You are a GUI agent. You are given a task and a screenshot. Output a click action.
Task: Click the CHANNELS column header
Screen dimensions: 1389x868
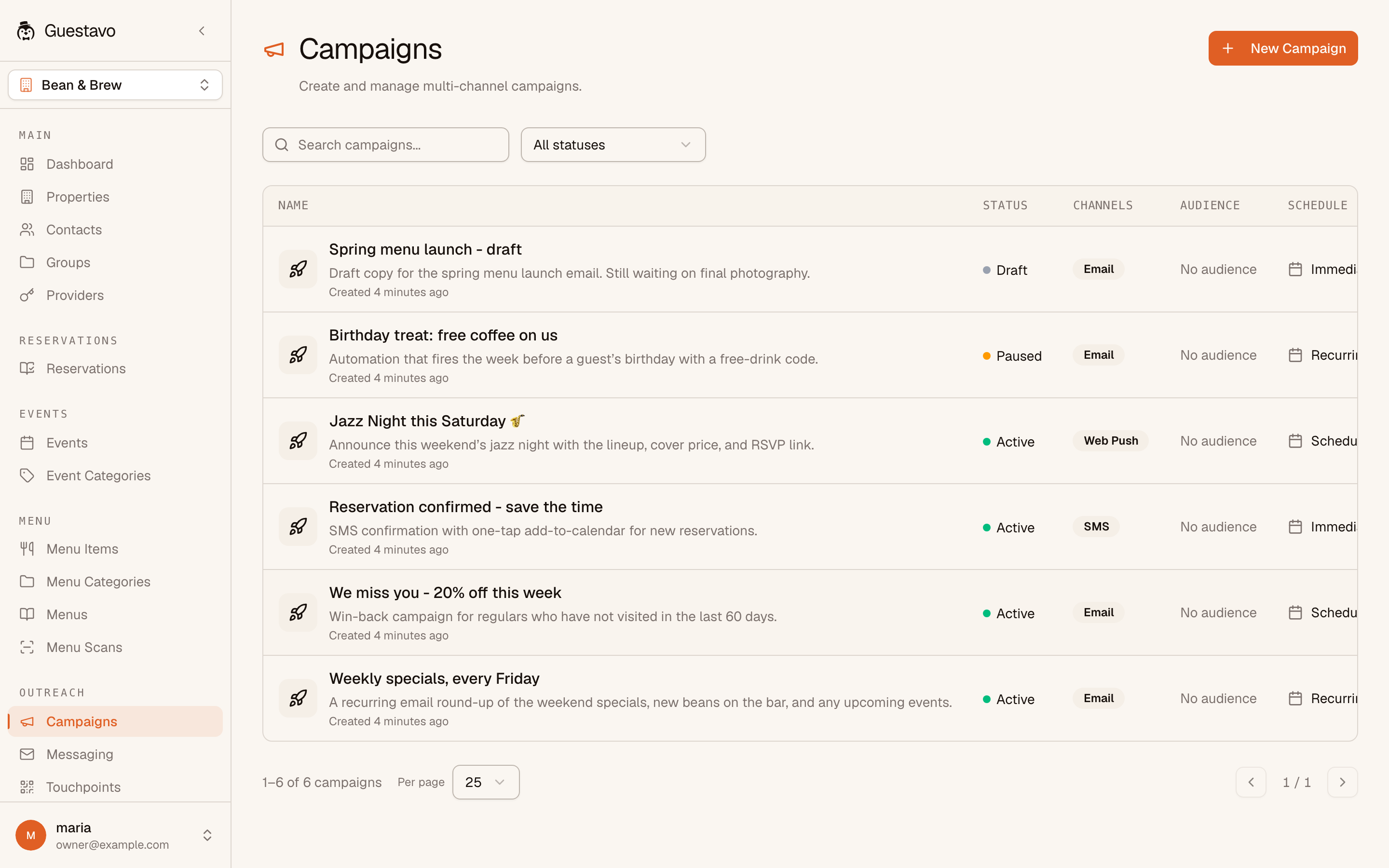[x=1103, y=205]
